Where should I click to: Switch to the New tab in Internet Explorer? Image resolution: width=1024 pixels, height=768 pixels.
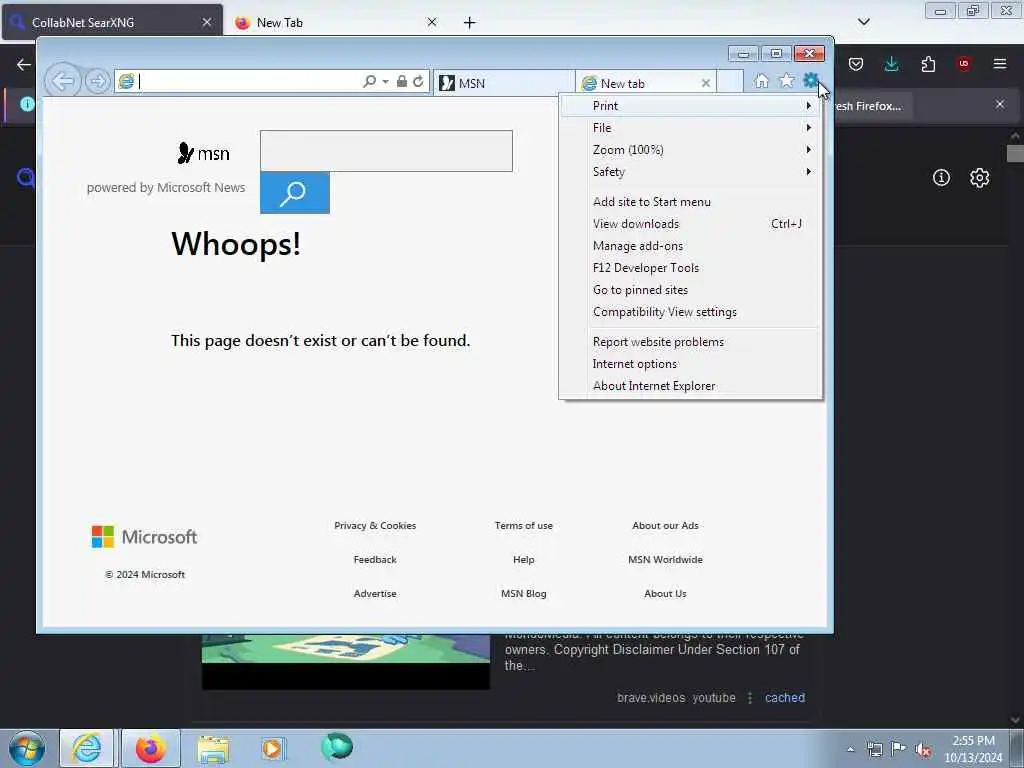click(x=647, y=83)
